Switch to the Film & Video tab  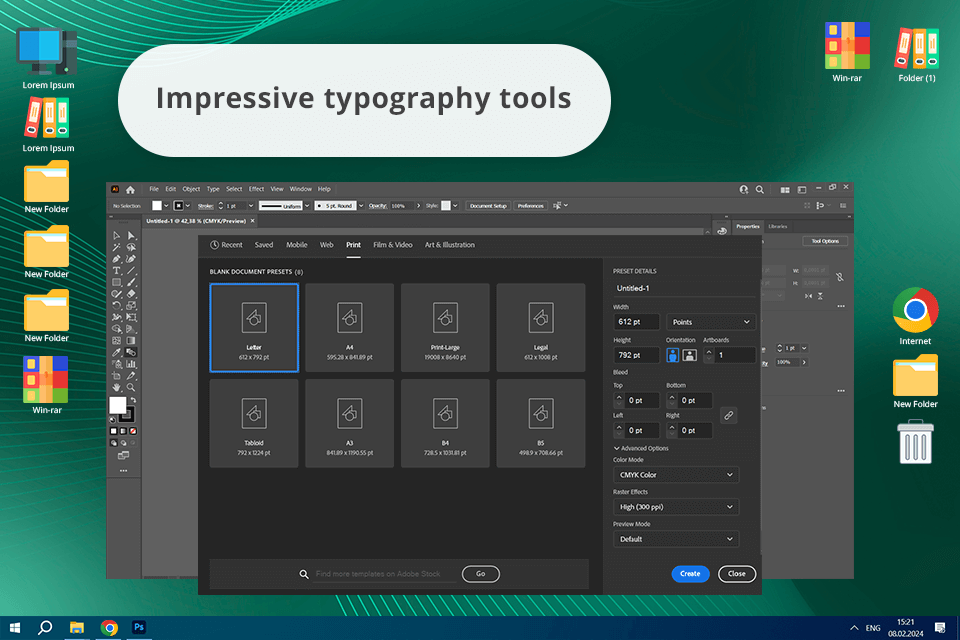pos(392,245)
